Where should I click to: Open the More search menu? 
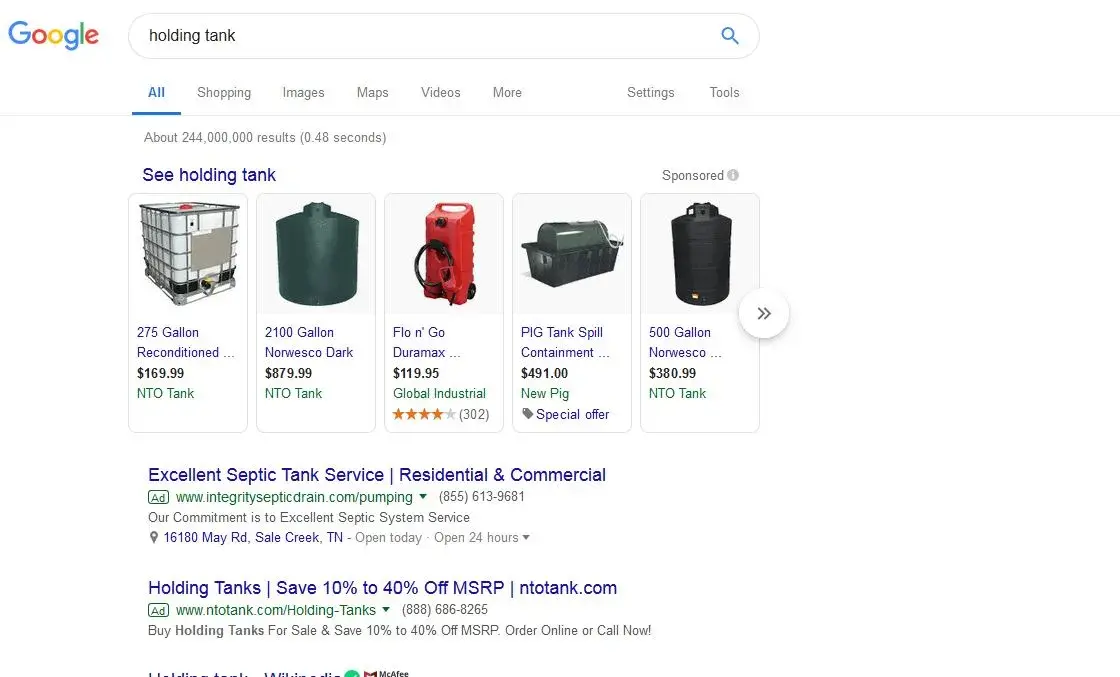507,92
